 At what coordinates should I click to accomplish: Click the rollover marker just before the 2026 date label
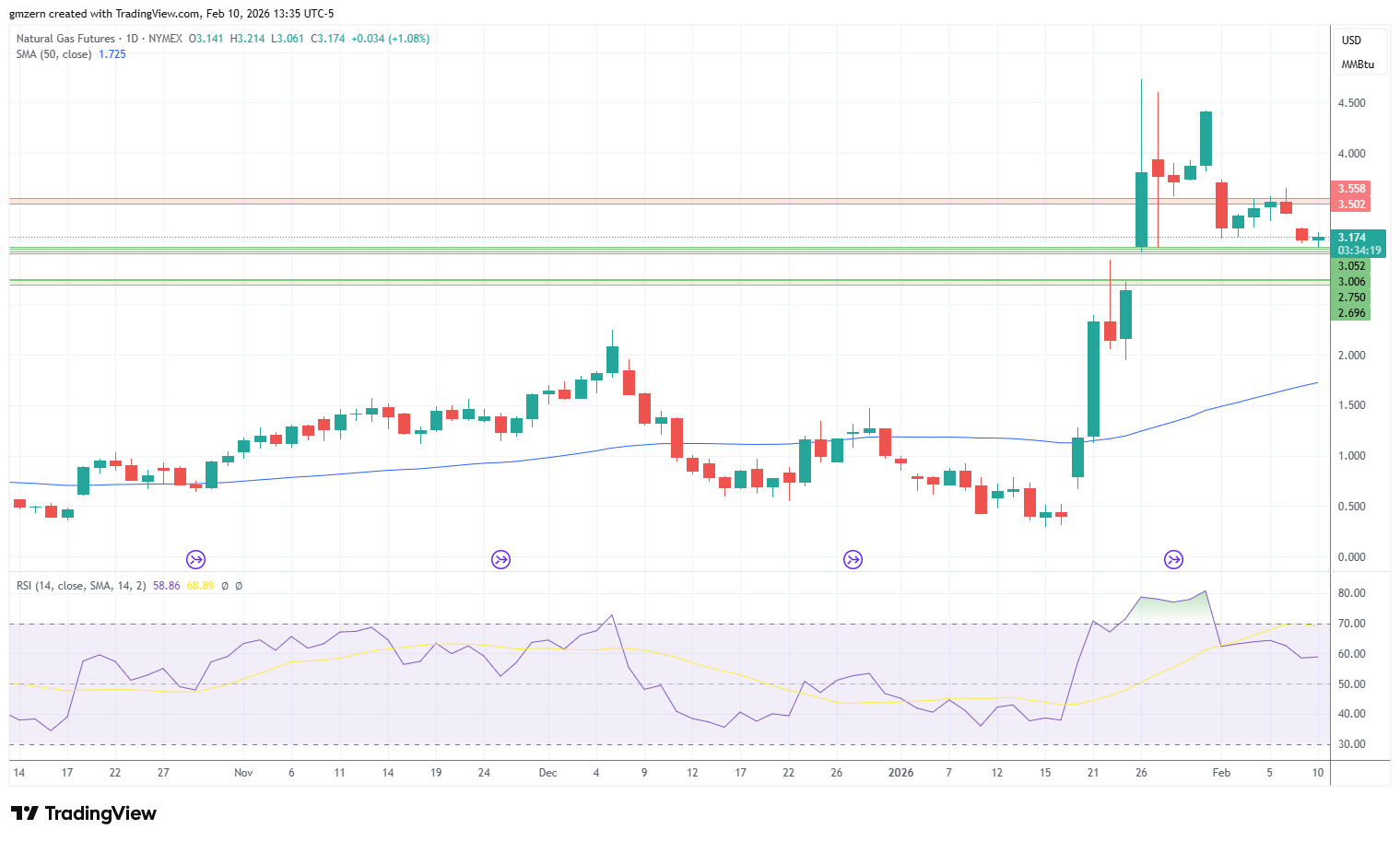(x=853, y=559)
